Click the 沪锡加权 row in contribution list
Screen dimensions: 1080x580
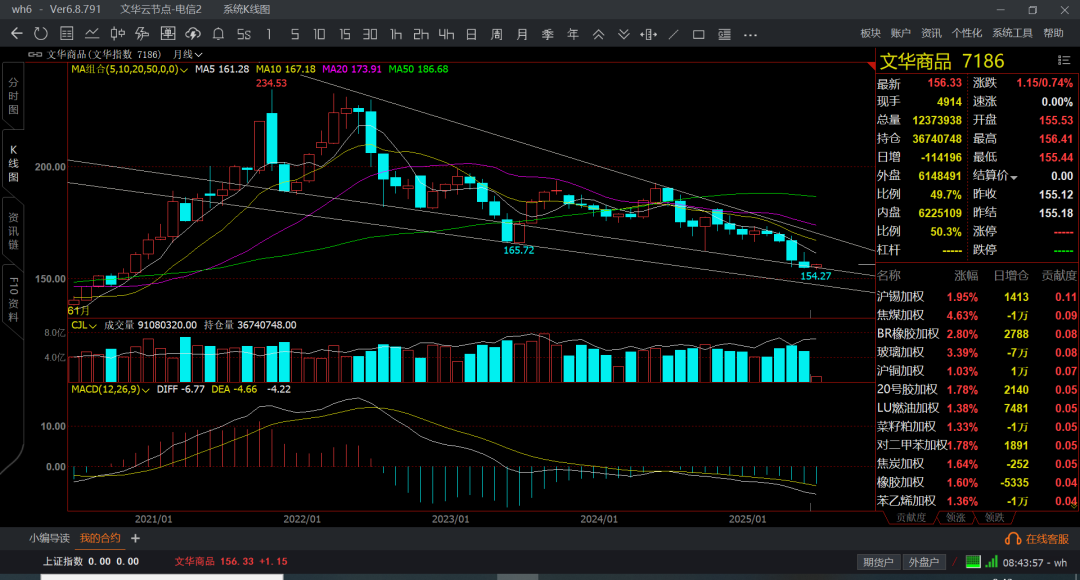[900, 297]
